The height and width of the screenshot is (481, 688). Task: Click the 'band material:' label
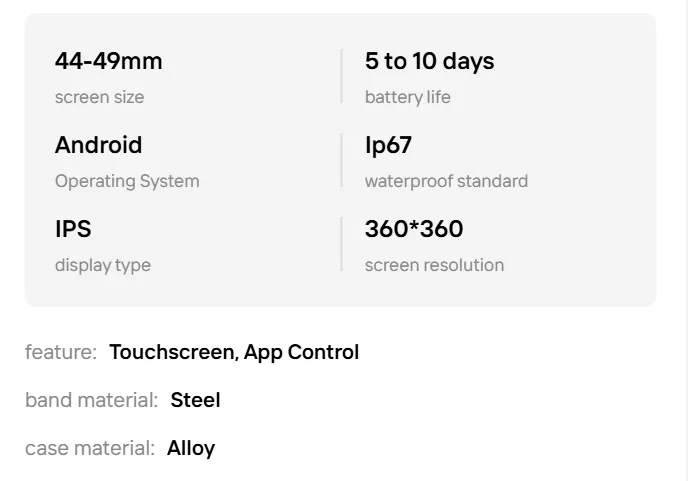[x=91, y=400]
